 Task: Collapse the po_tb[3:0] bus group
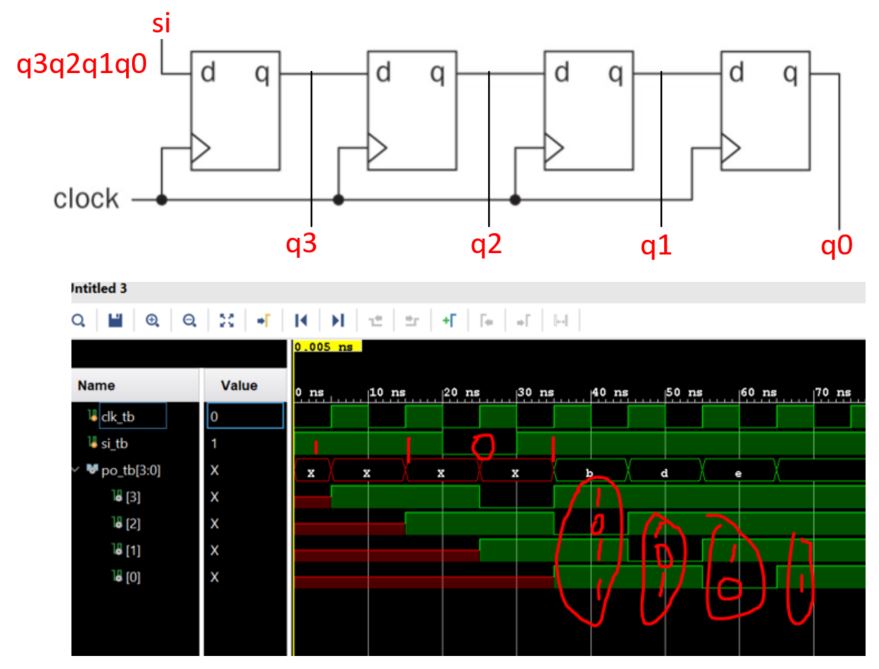[78, 470]
